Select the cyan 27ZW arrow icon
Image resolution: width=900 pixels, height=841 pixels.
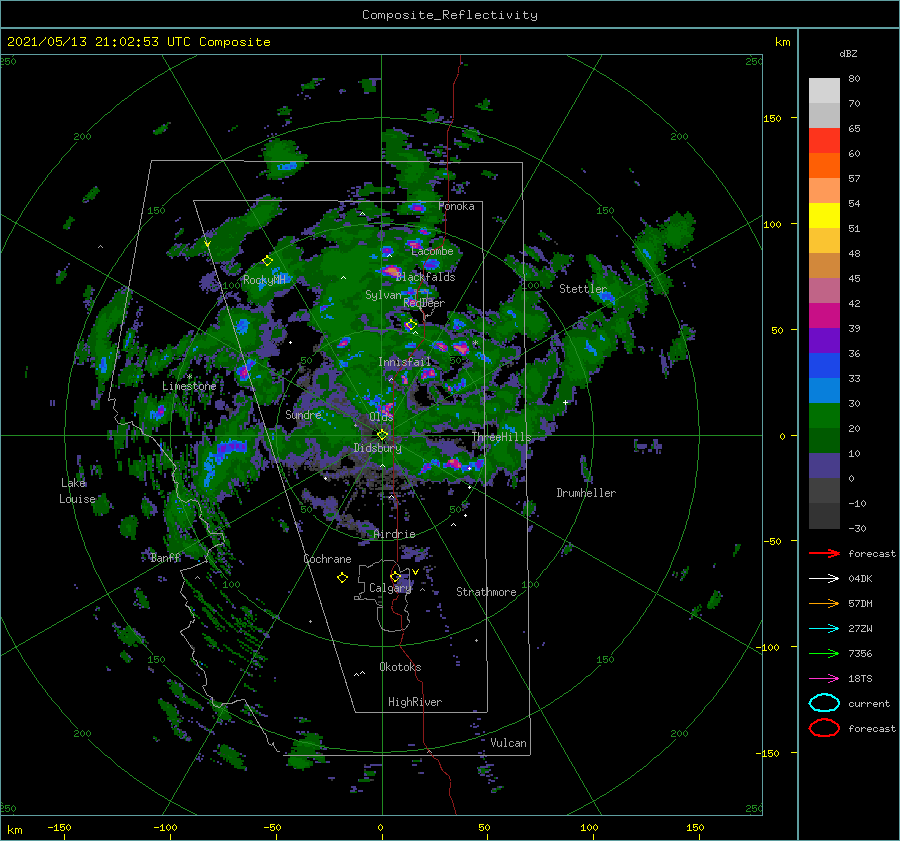[824, 629]
